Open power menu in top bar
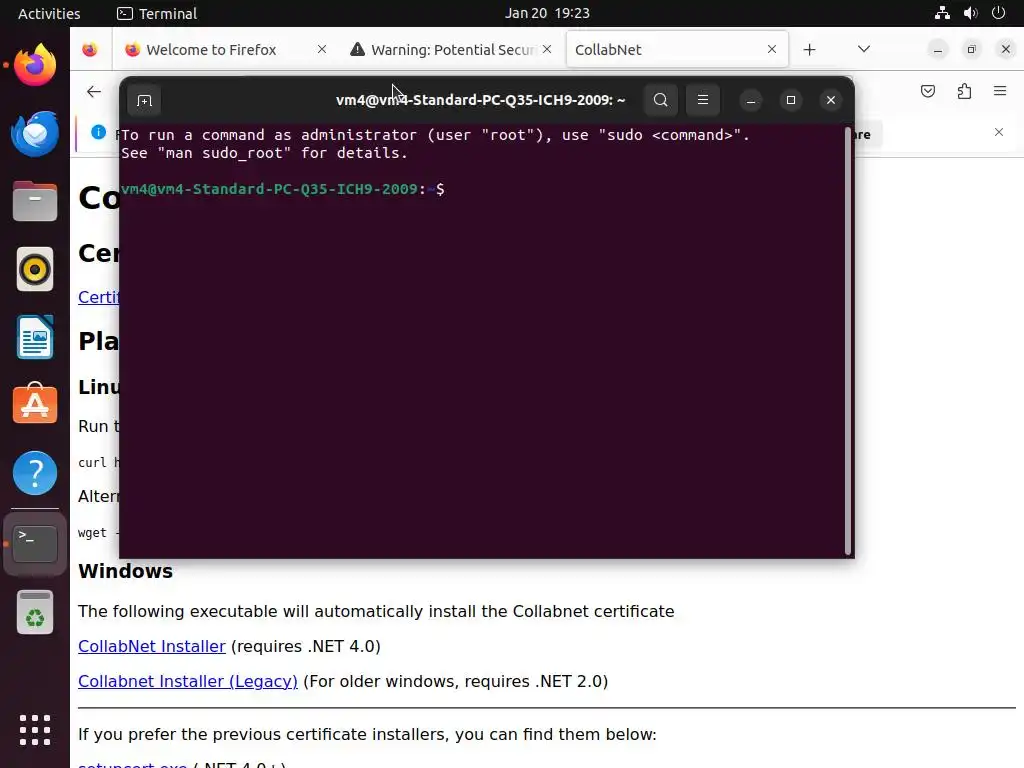The width and height of the screenshot is (1024, 768). (999, 13)
